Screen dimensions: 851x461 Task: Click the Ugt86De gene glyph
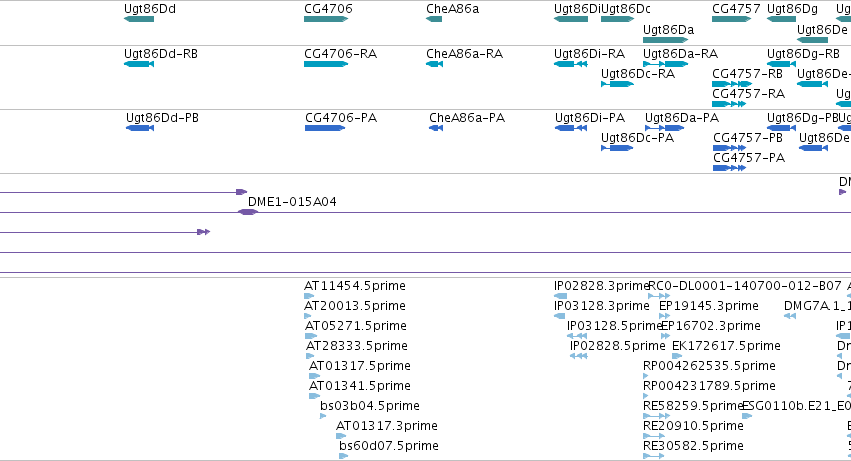point(812,40)
